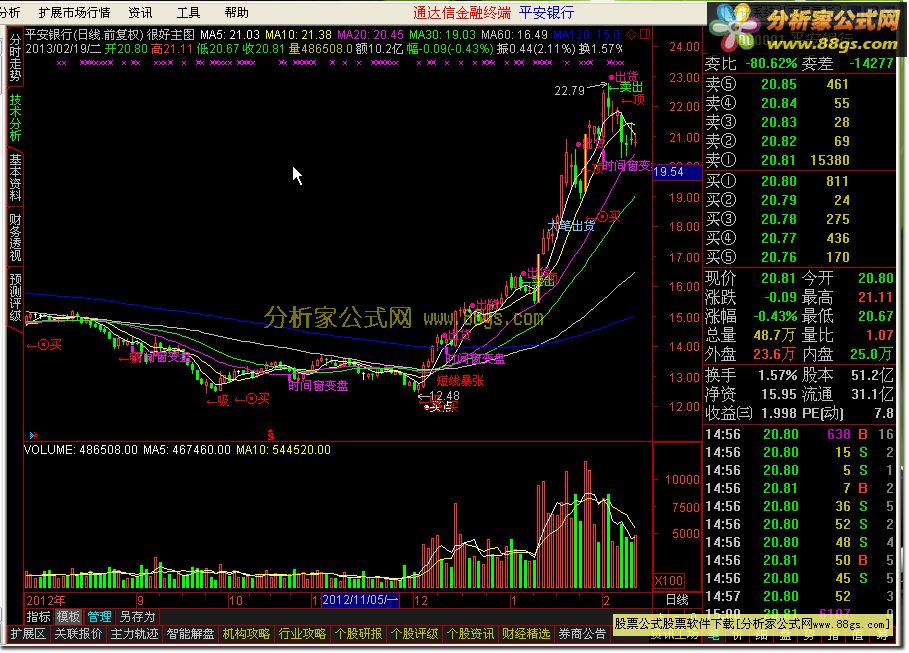
Task: Click the 2012/11/05 date marker on the timeline
Action: 360,600
